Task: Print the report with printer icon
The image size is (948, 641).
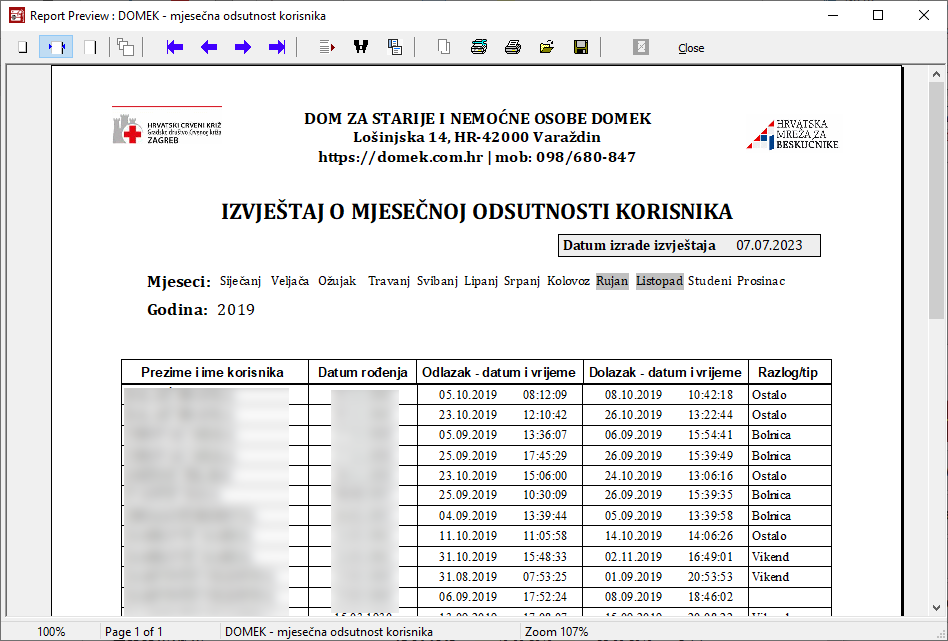Action: point(513,47)
